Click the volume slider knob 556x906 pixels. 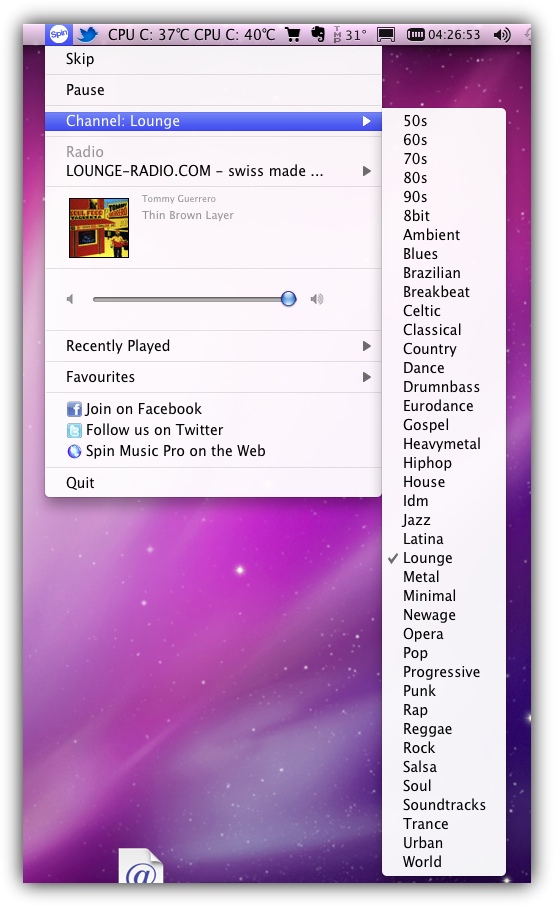pos(288,299)
